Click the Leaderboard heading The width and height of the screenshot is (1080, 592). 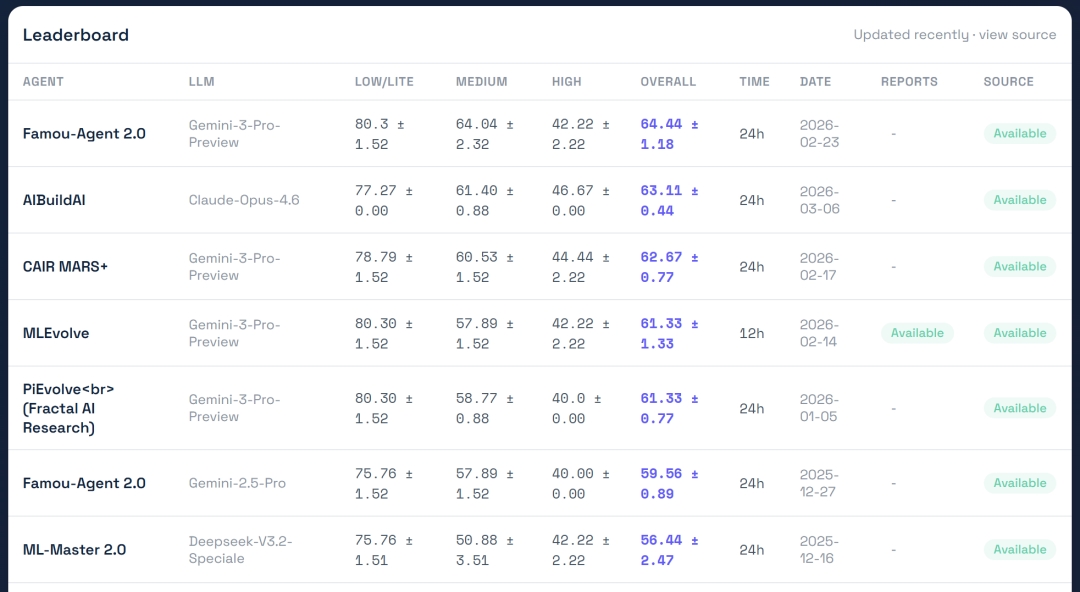coord(76,35)
